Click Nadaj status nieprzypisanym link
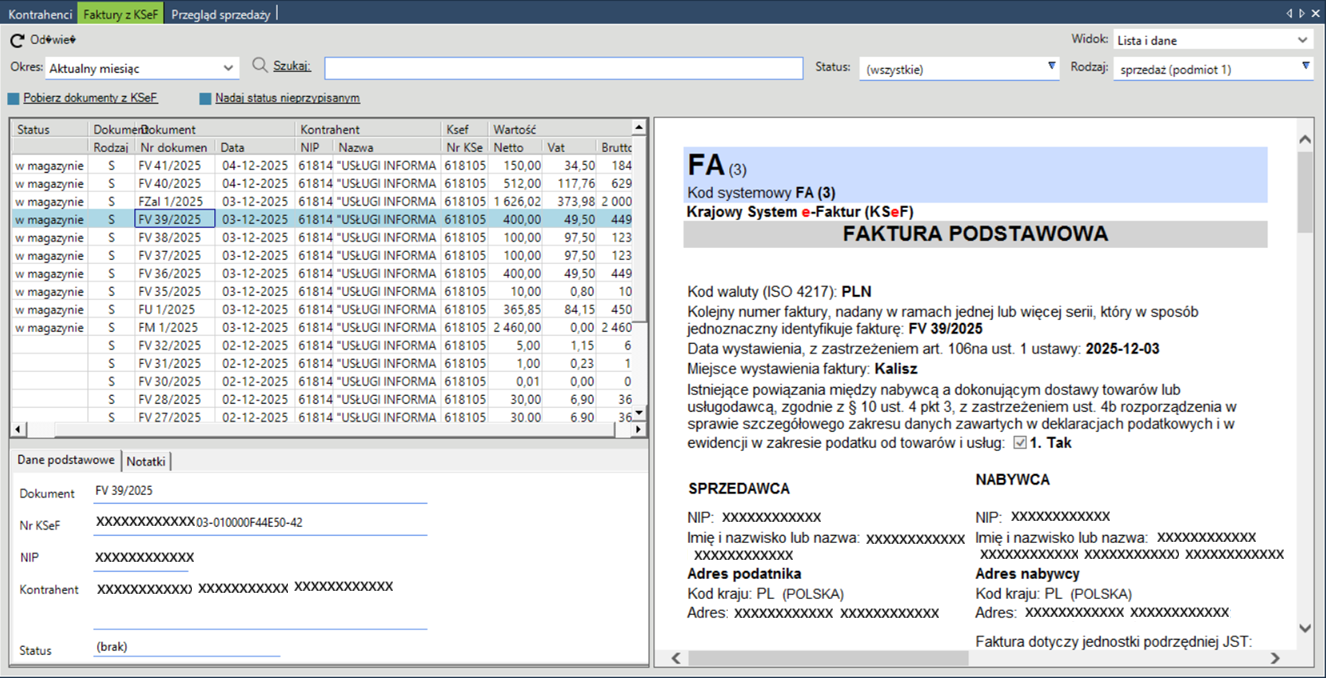Image resolution: width=1326 pixels, height=678 pixels. [287, 99]
